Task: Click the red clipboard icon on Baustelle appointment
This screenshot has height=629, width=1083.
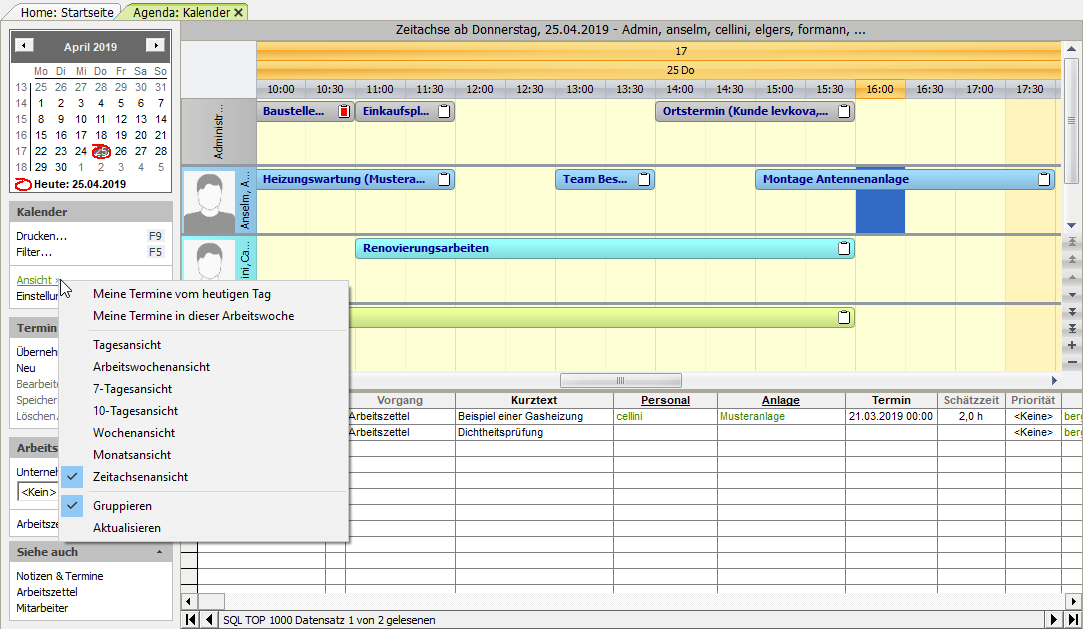Action: point(344,112)
